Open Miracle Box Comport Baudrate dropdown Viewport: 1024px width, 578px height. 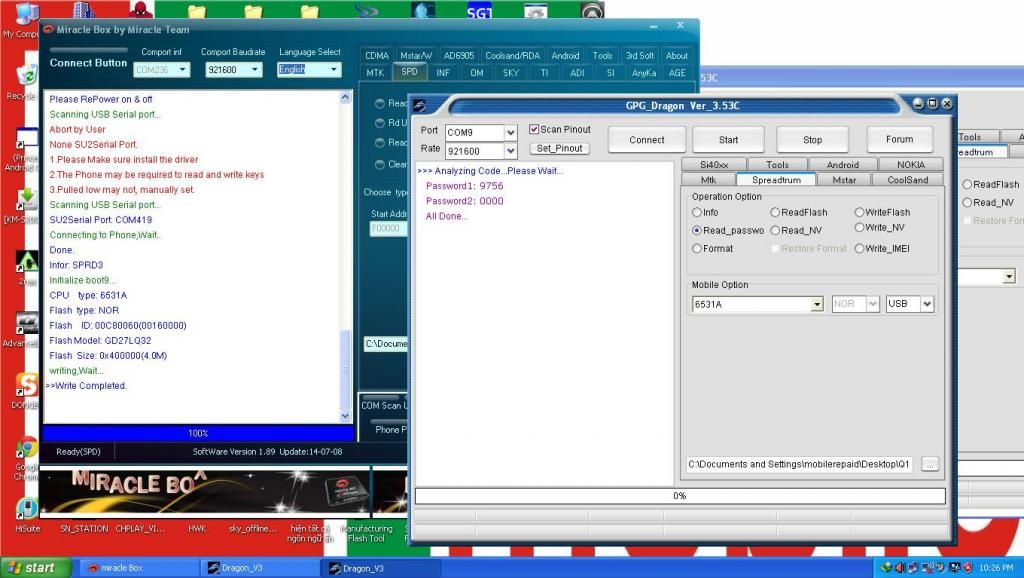click(255, 69)
